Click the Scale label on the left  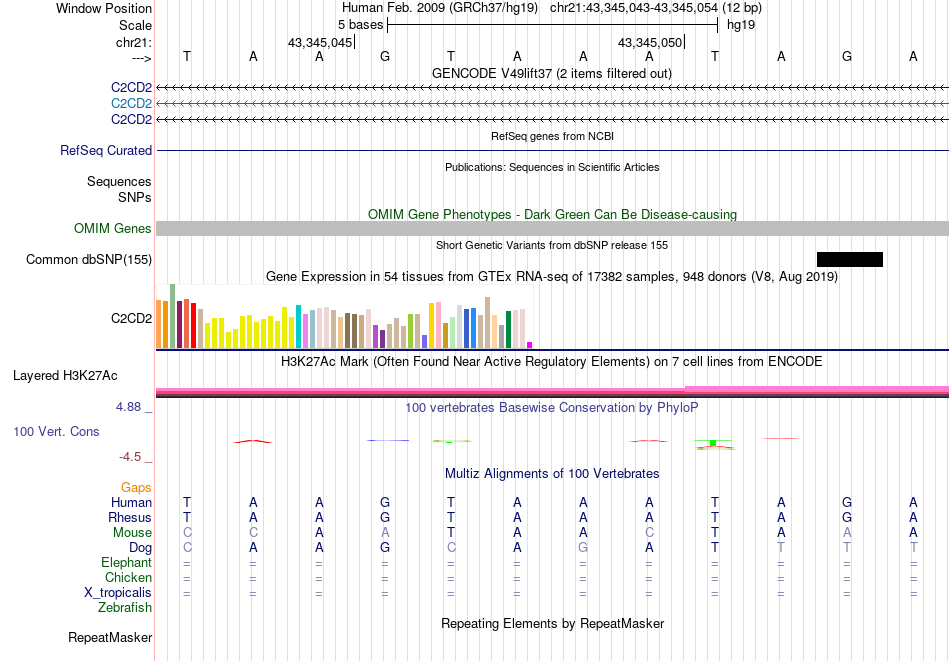point(135,25)
